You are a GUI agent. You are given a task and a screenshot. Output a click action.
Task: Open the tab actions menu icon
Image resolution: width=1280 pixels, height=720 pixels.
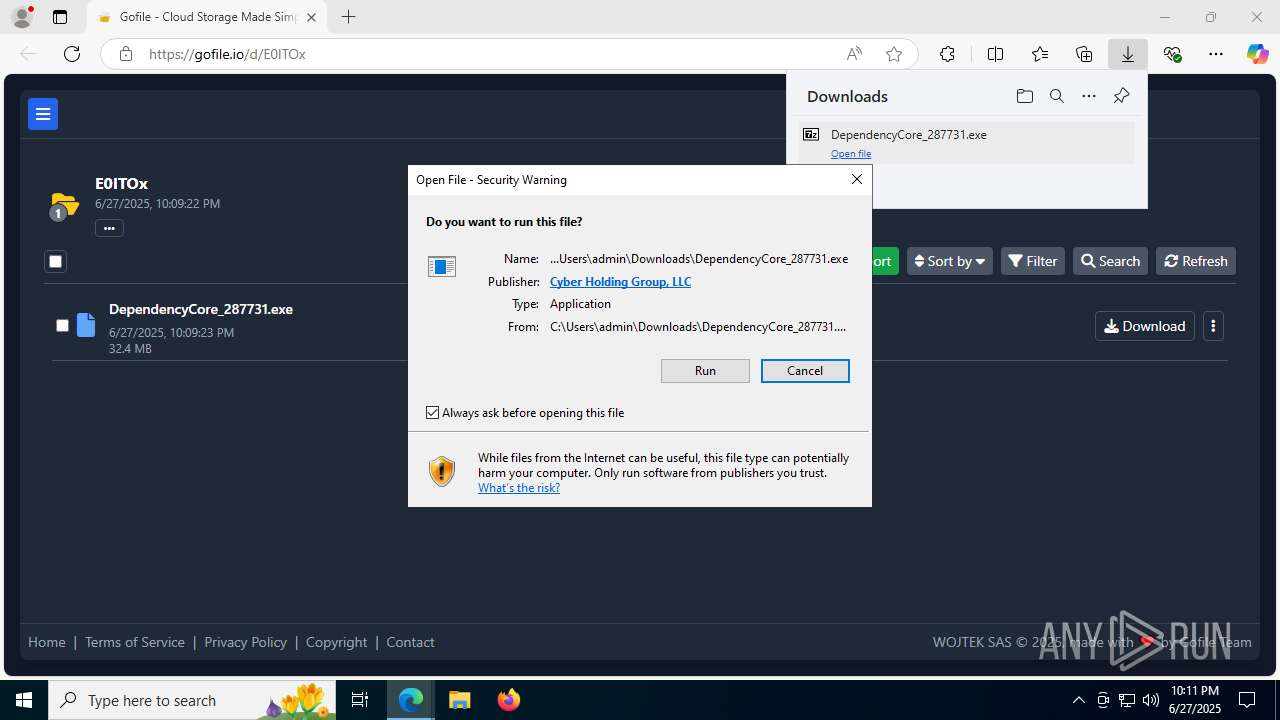click(60, 17)
